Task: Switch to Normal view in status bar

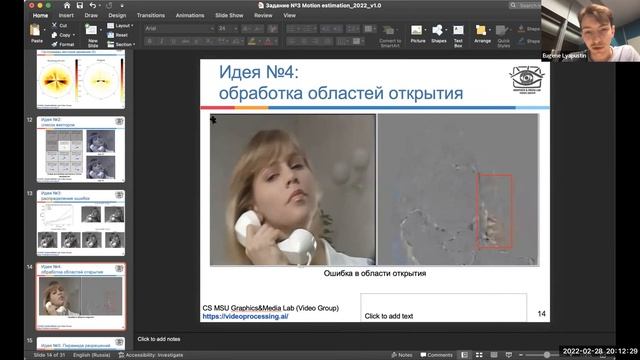Action: 464,355
